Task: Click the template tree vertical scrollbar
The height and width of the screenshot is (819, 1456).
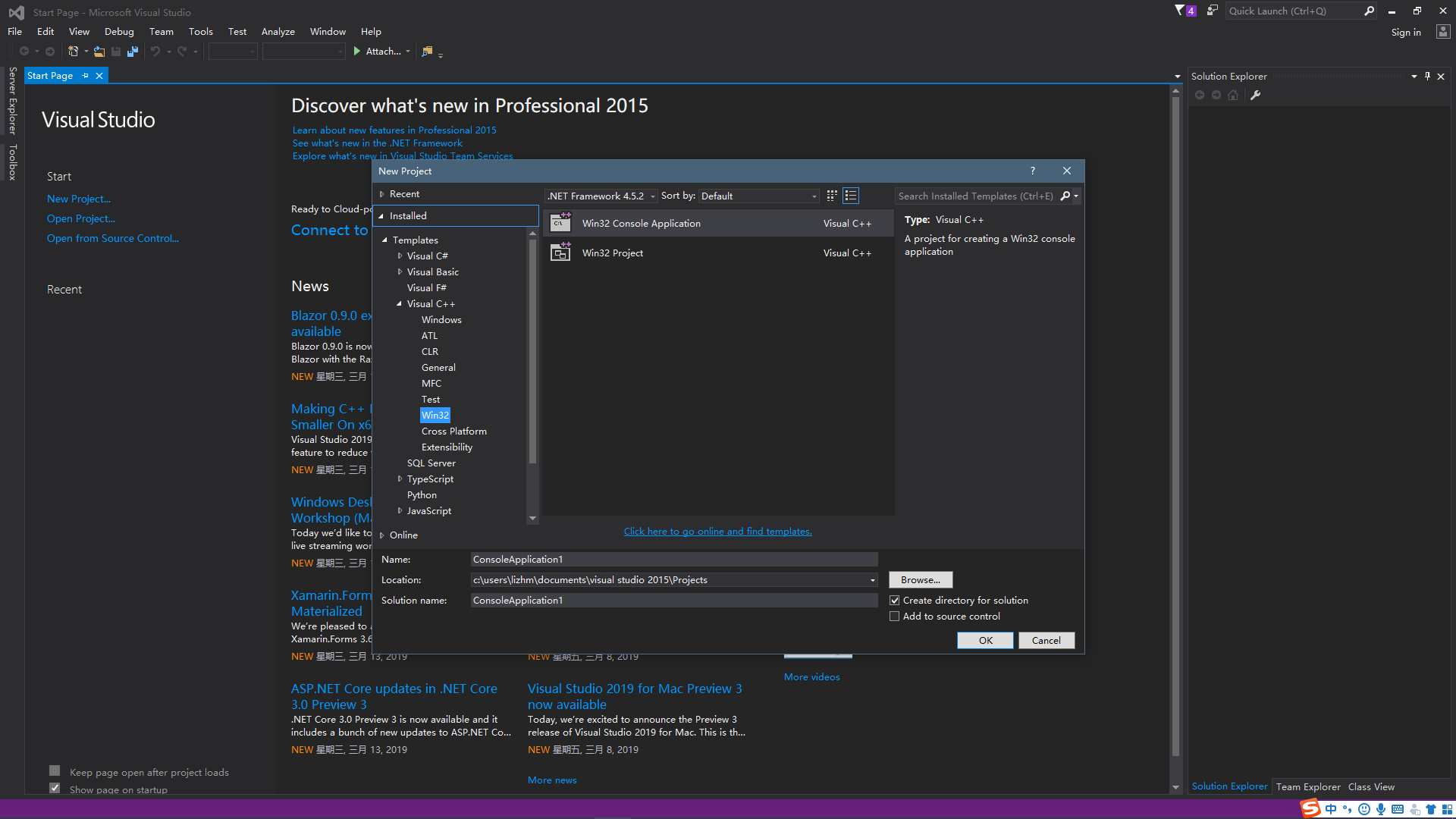Action: [x=532, y=353]
